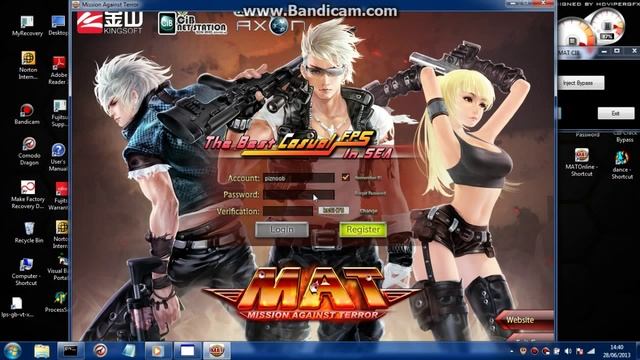Viewport: 640px width, 360px height.
Task: Open Adobe Reader desktop icon
Action: pyautogui.click(x=59, y=70)
